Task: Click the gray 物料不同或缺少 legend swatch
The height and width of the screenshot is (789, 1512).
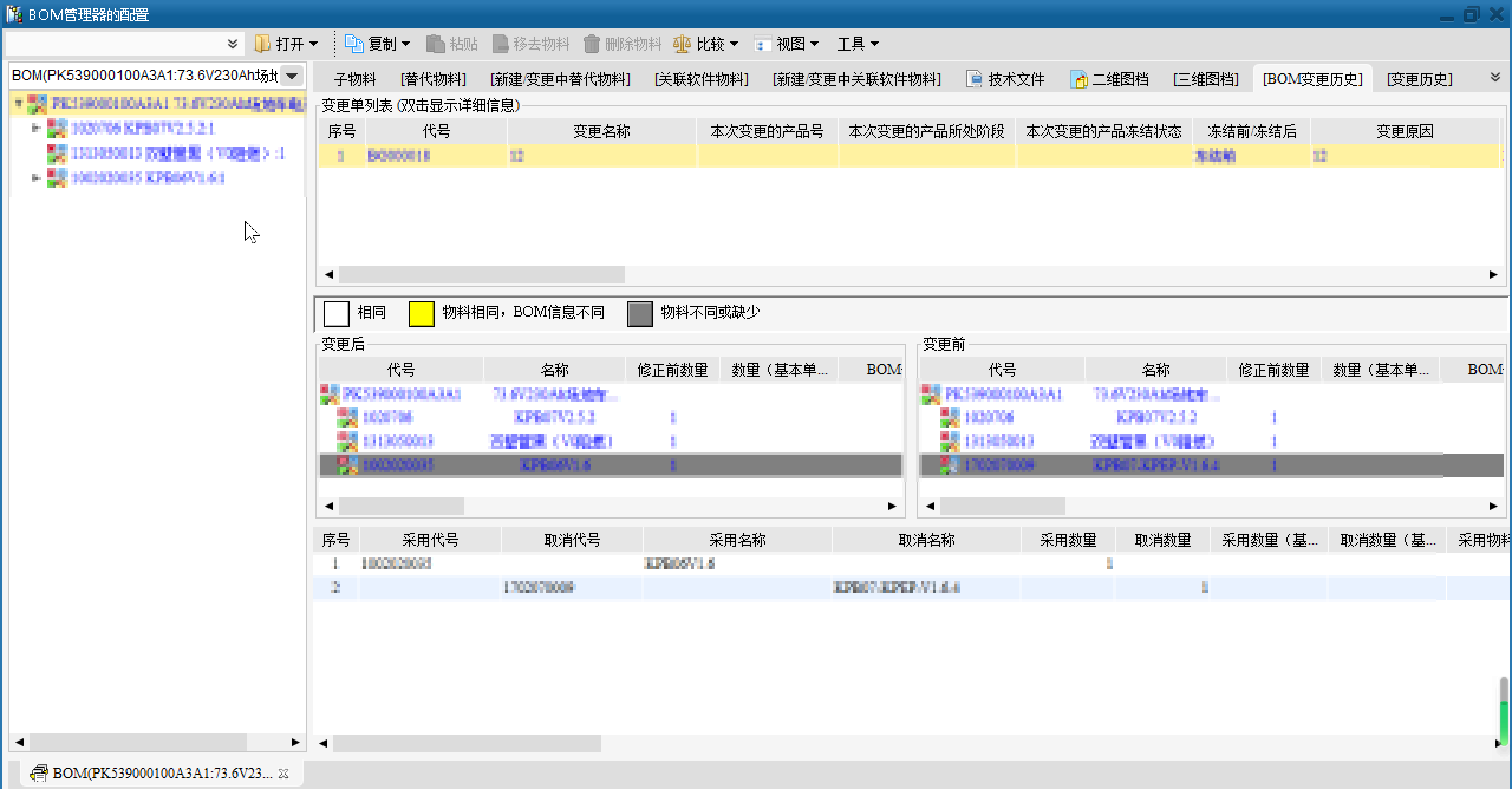Action: tap(640, 313)
